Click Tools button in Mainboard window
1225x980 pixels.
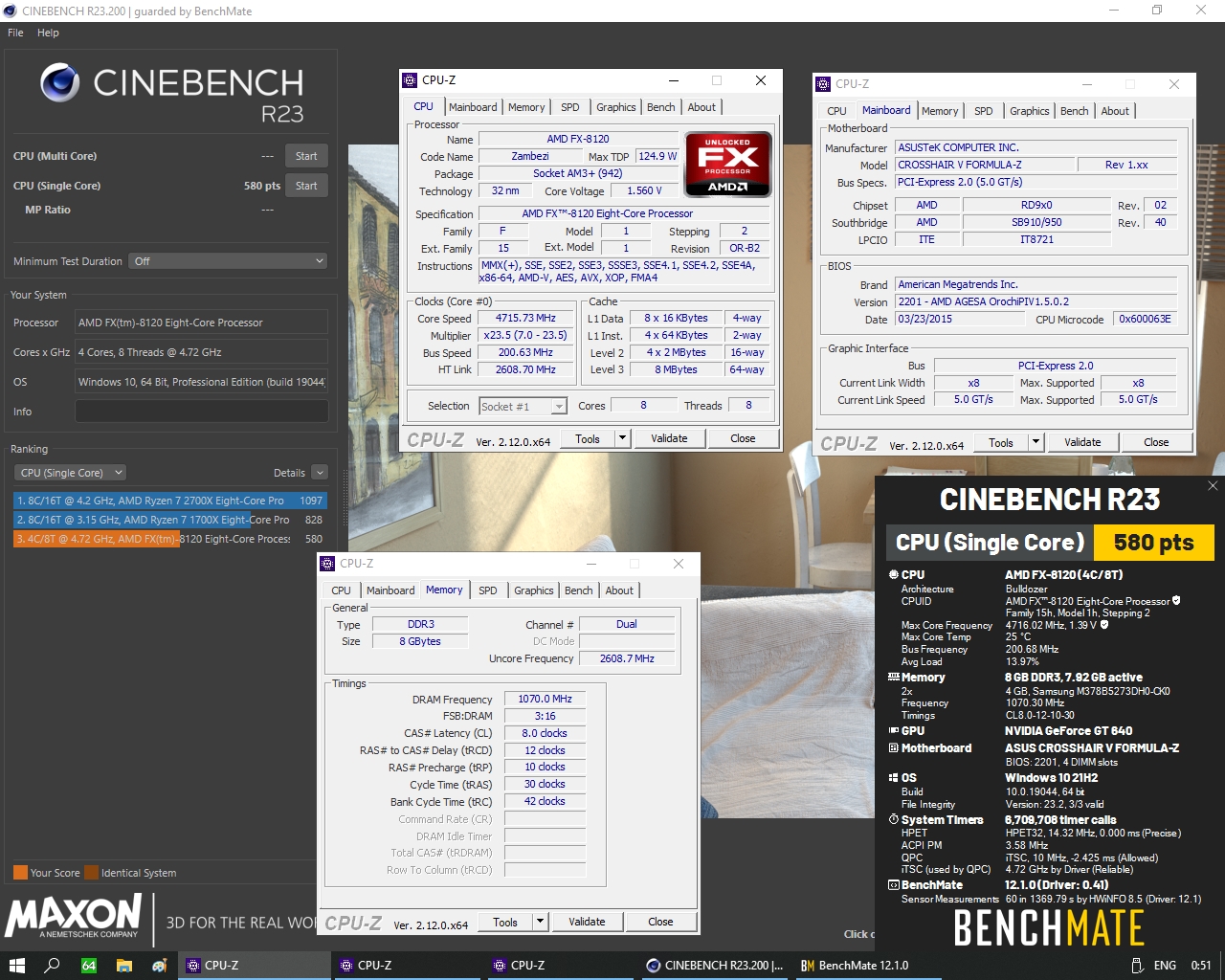point(1001,442)
